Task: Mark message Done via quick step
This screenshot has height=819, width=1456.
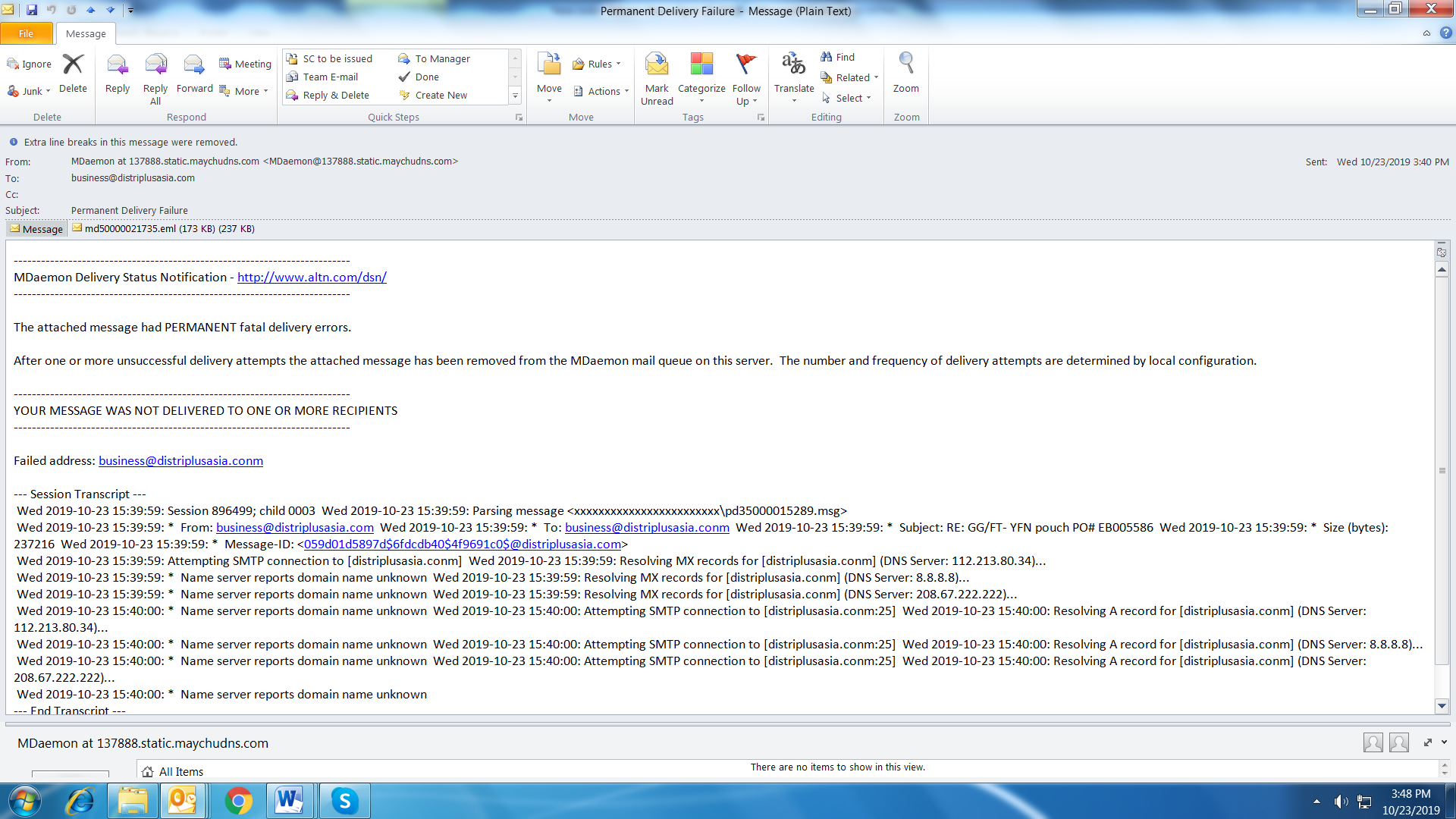Action: [419, 77]
